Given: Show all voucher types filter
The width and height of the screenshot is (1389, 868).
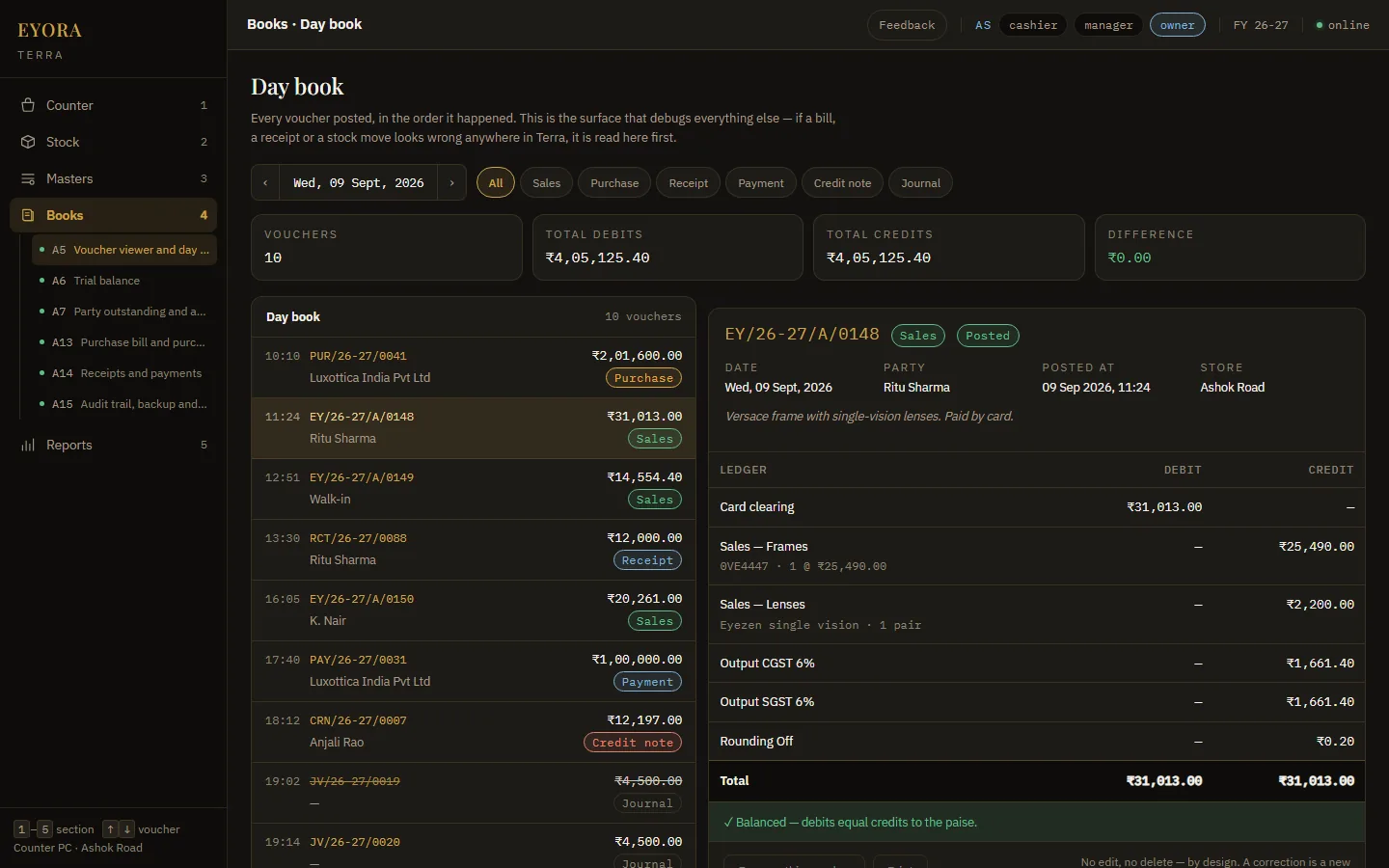Looking at the screenshot, I should tap(496, 182).
